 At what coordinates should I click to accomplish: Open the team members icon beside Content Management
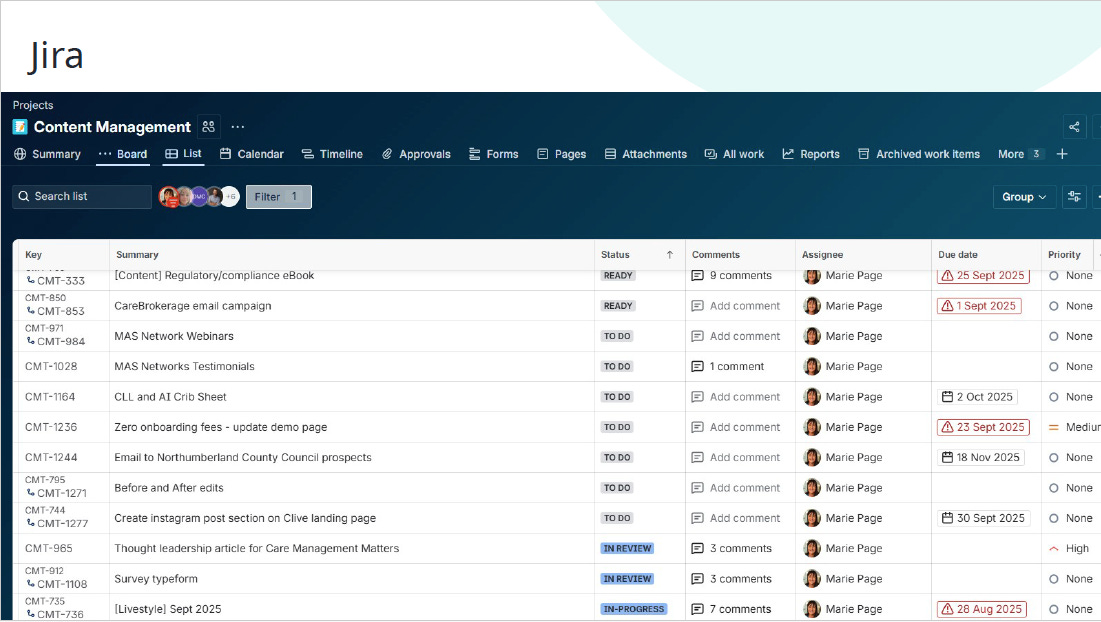click(x=209, y=126)
